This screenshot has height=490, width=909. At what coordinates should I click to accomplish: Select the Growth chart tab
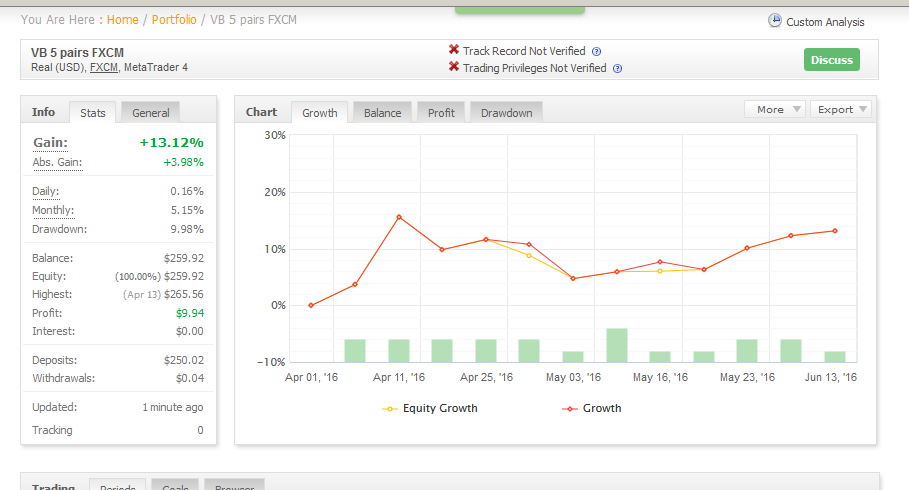[x=319, y=112]
